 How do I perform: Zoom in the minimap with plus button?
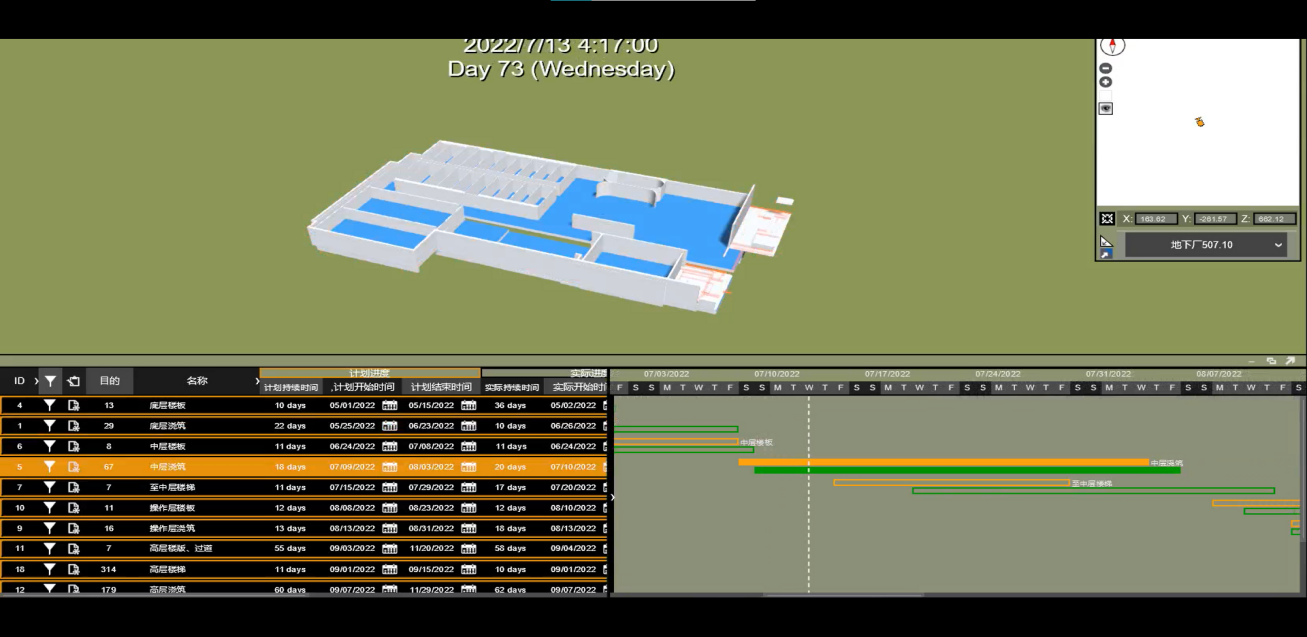[x=1106, y=82]
